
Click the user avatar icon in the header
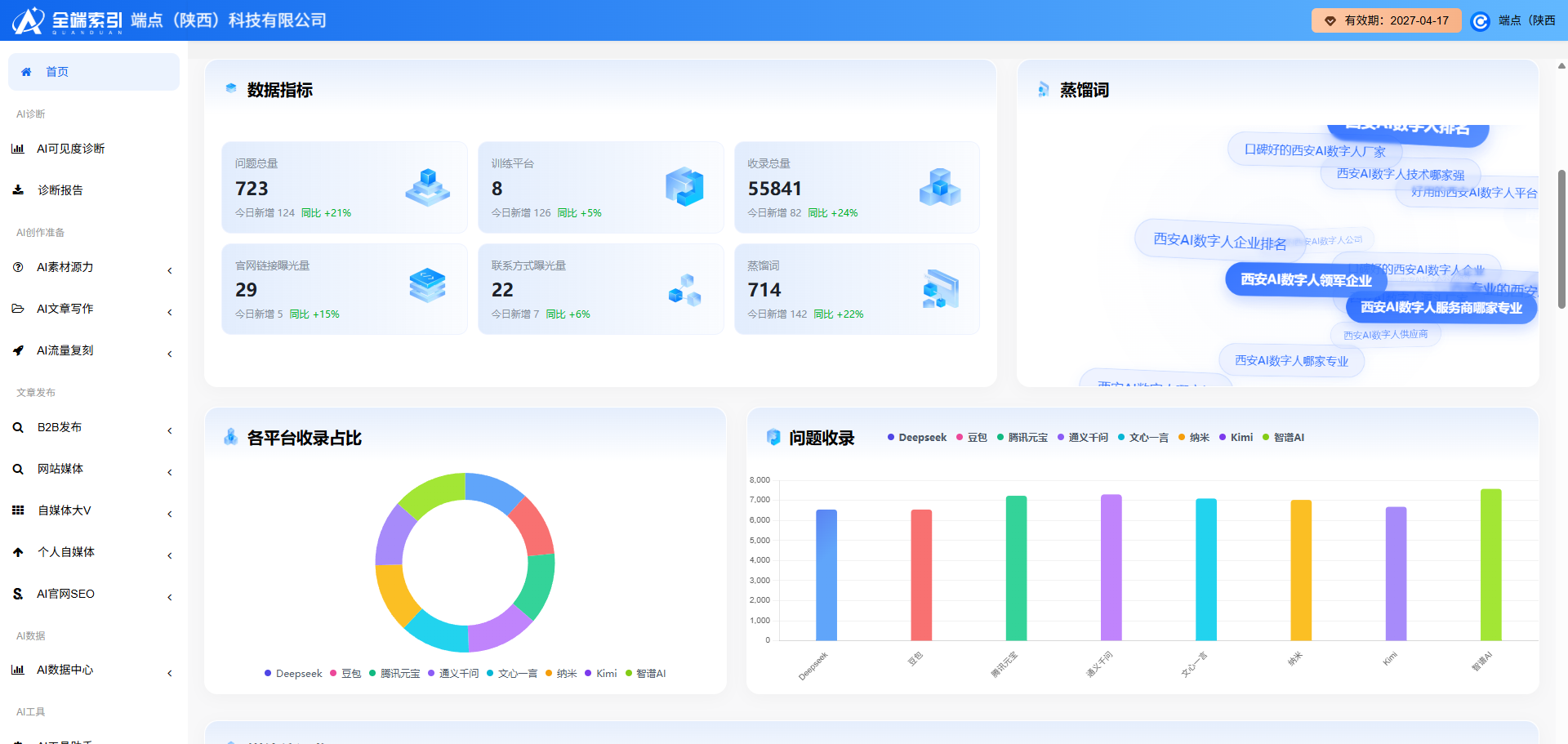(1480, 21)
